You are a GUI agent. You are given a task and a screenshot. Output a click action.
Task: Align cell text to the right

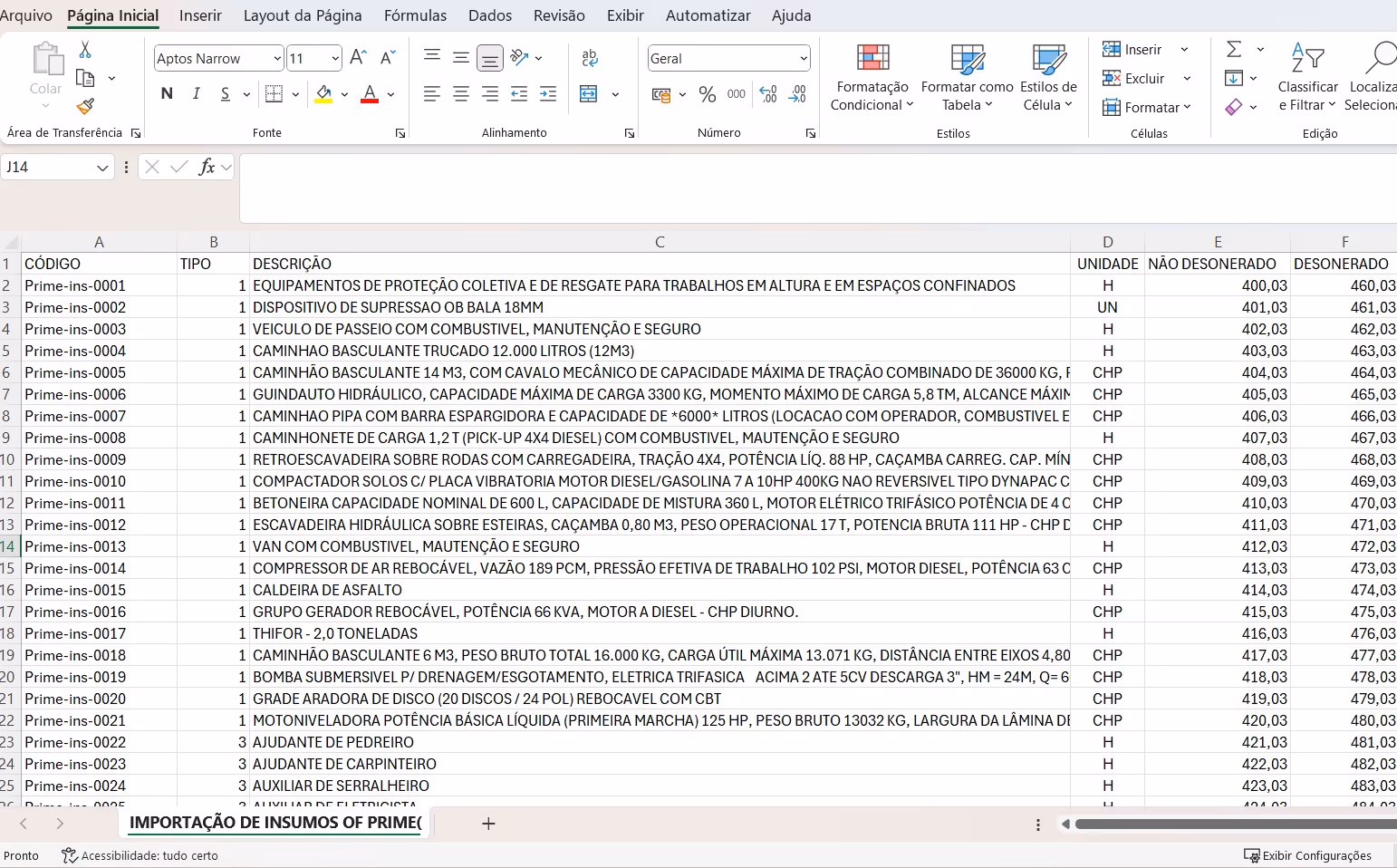click(x=490, y=93)
